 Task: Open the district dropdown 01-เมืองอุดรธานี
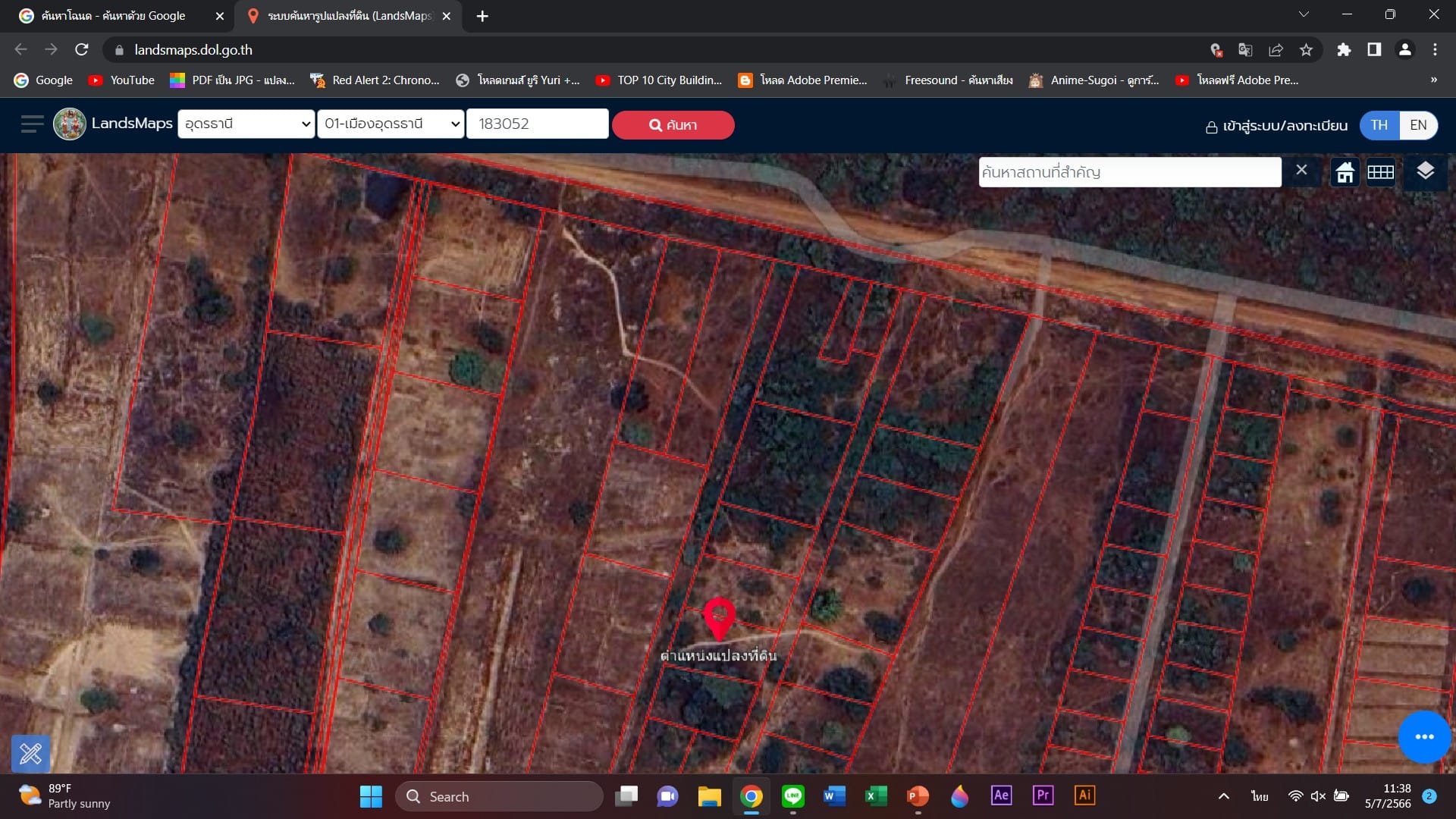[391, 124]
